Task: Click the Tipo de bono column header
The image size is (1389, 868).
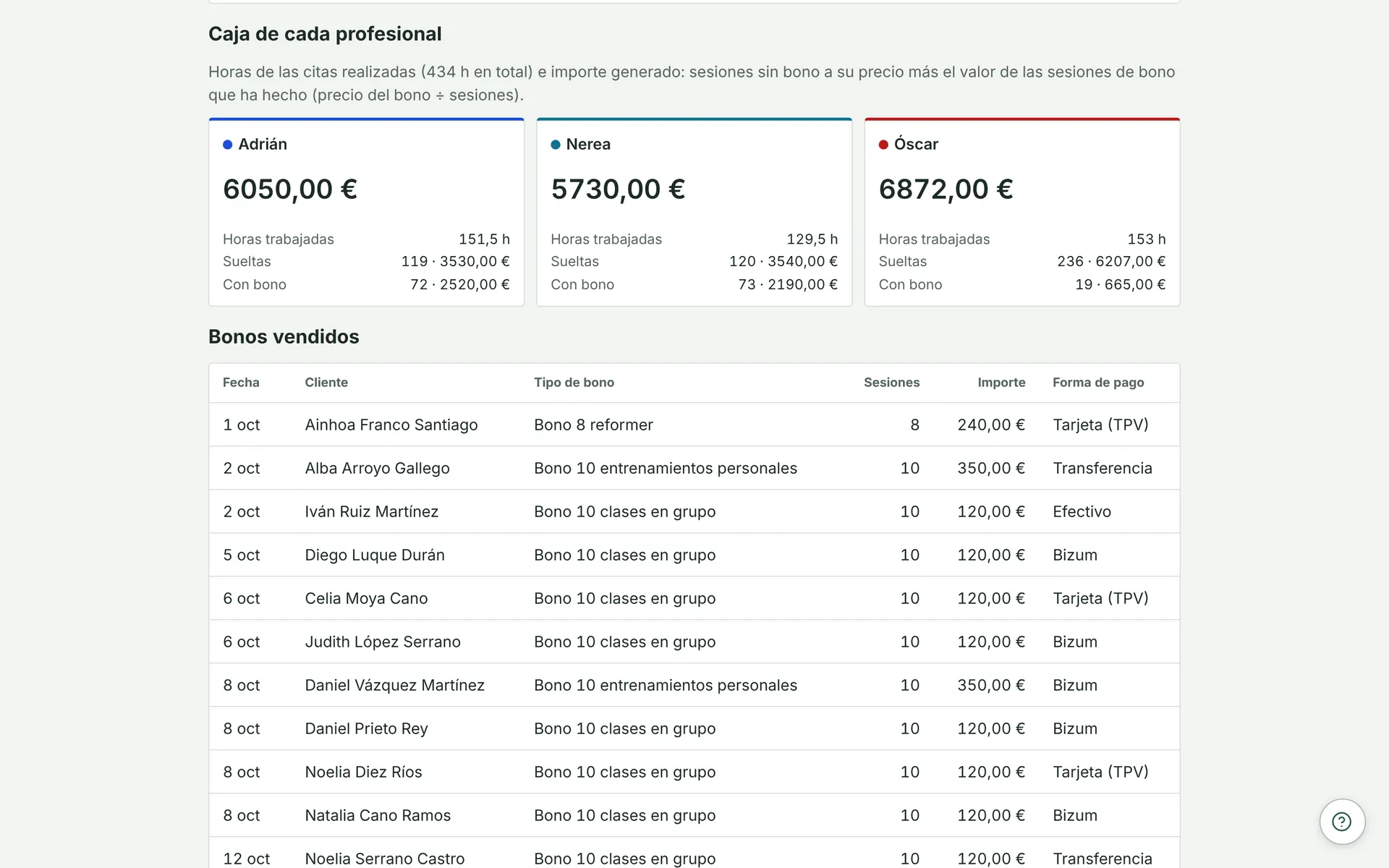Action: pos(574,383)
